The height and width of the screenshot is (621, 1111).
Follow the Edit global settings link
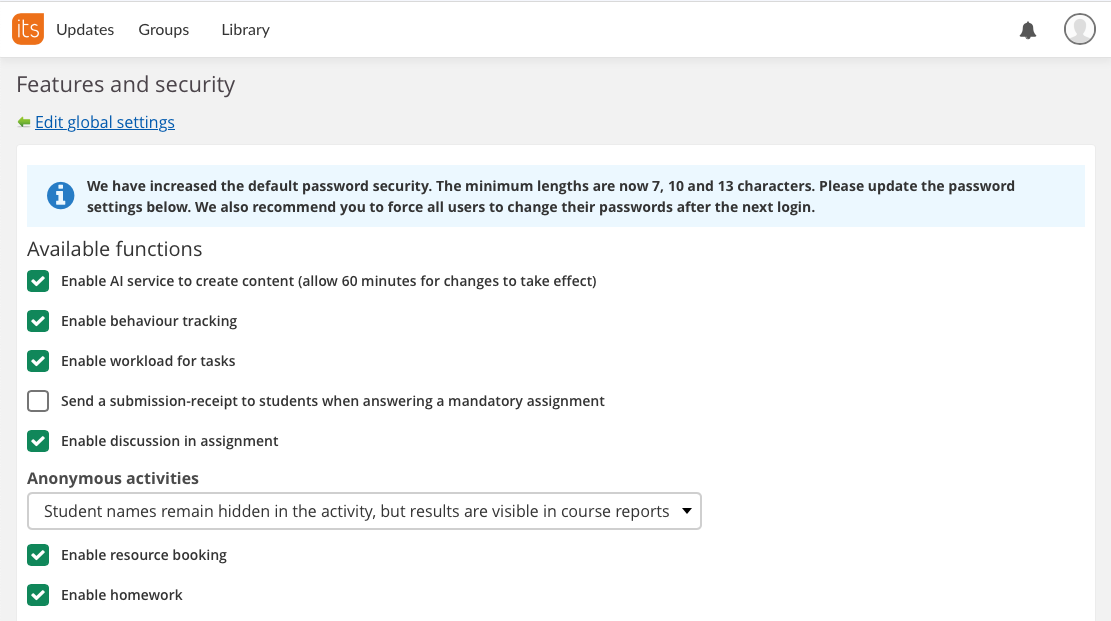click(105, 122)
